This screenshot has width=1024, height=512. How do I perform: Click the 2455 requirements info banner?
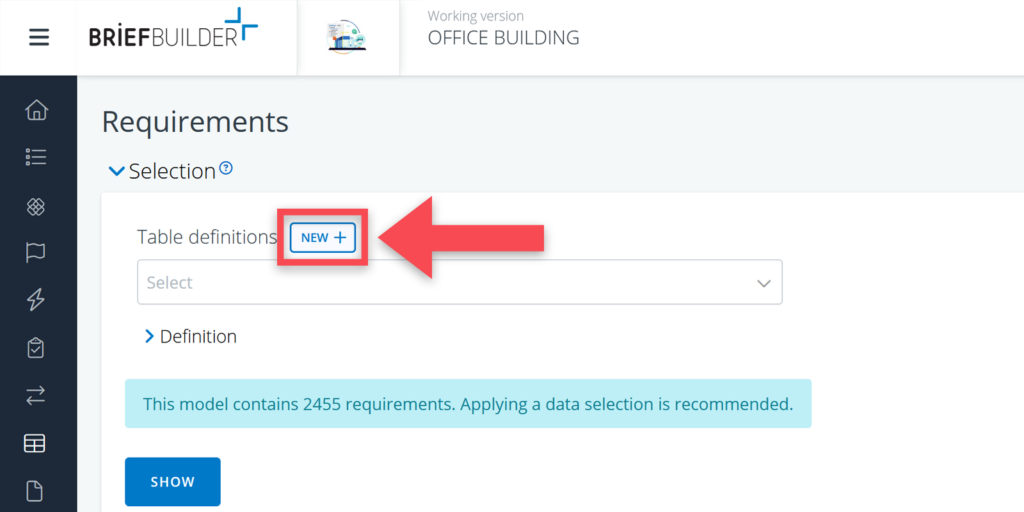coord(467,404)
